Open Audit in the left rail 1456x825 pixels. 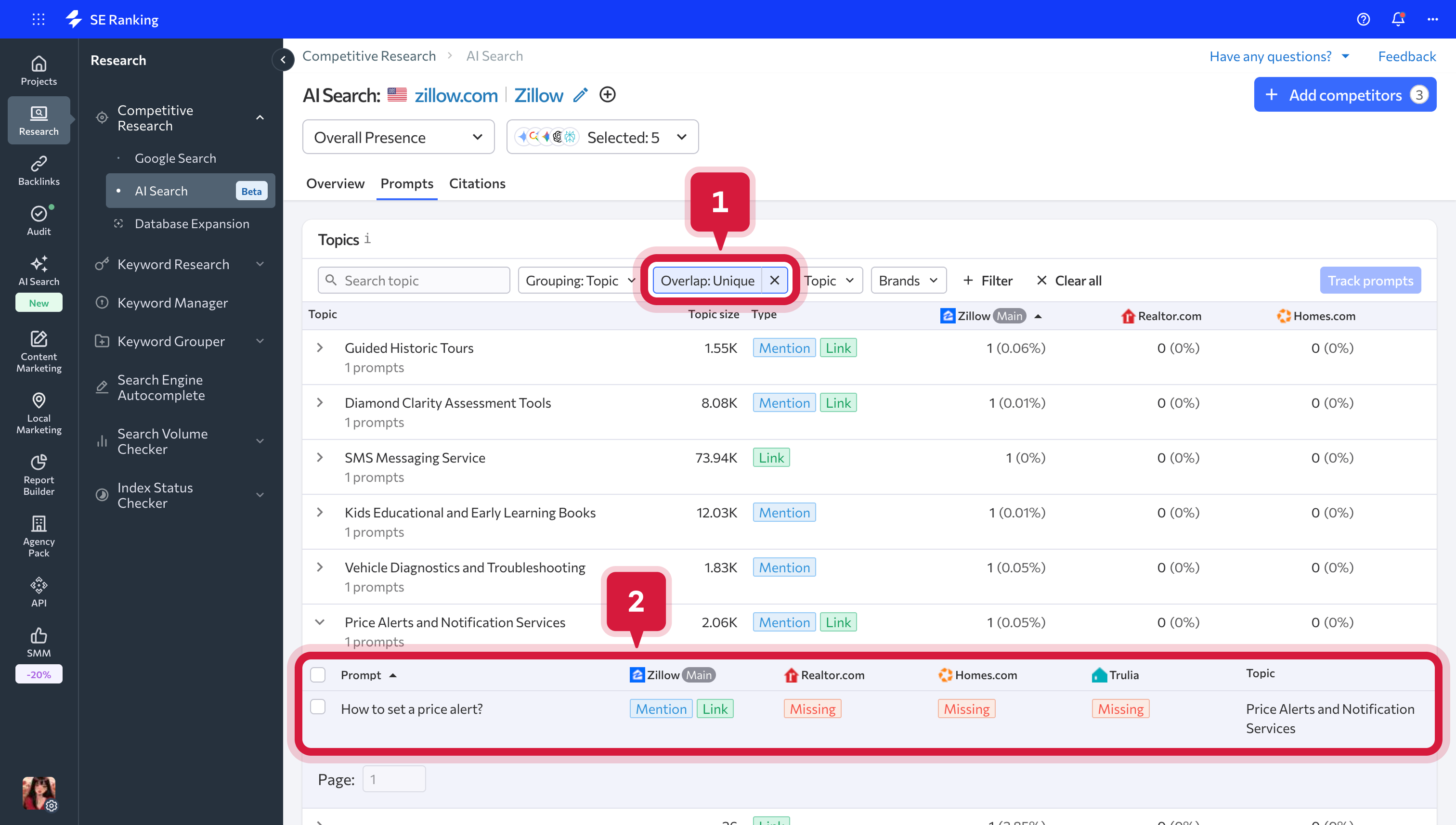pyautogui.click(x=39, y=220)
